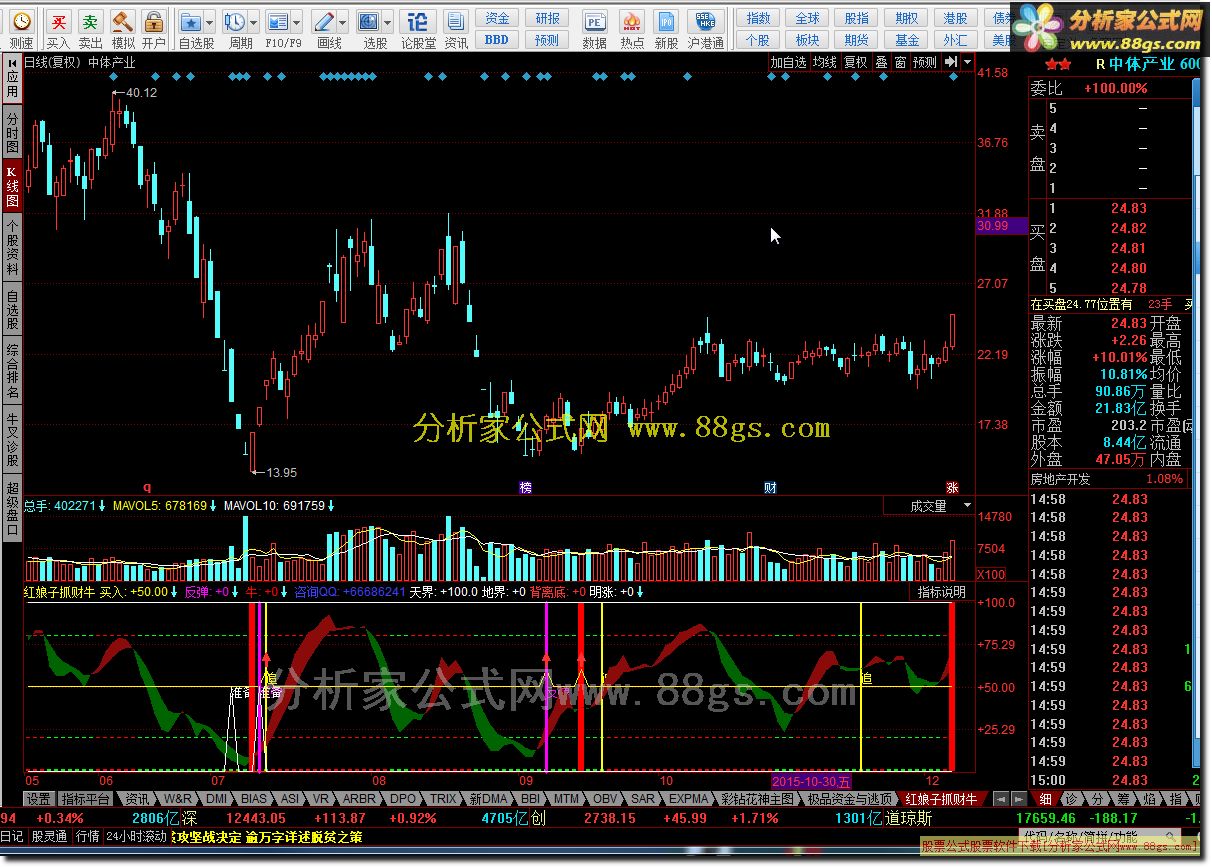Click the 自选股 star folder icon
Image resolution: width=1212 pixels, height=867 pixels.
point(191,20)
